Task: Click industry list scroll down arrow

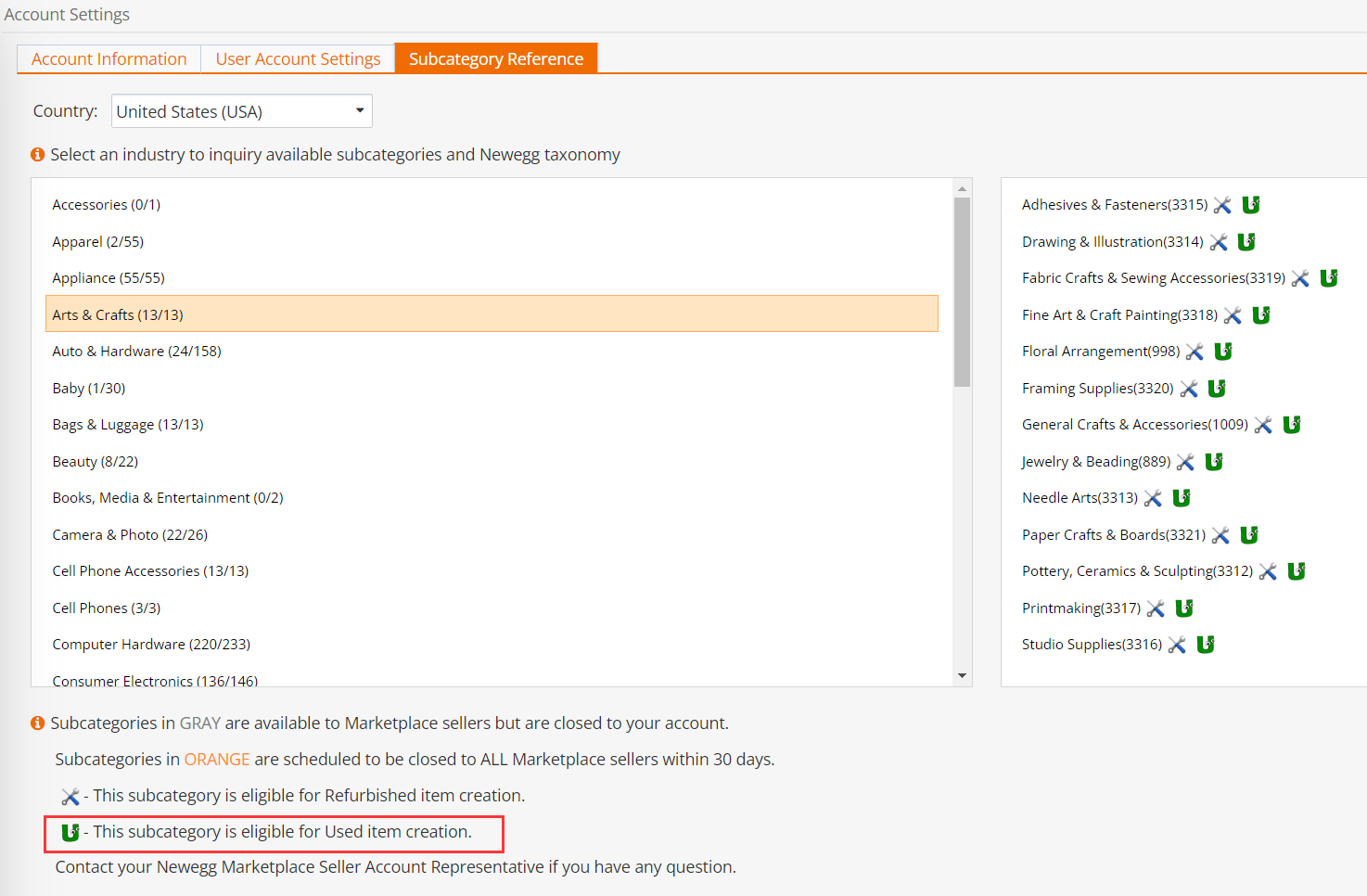Action: point(962,675)
